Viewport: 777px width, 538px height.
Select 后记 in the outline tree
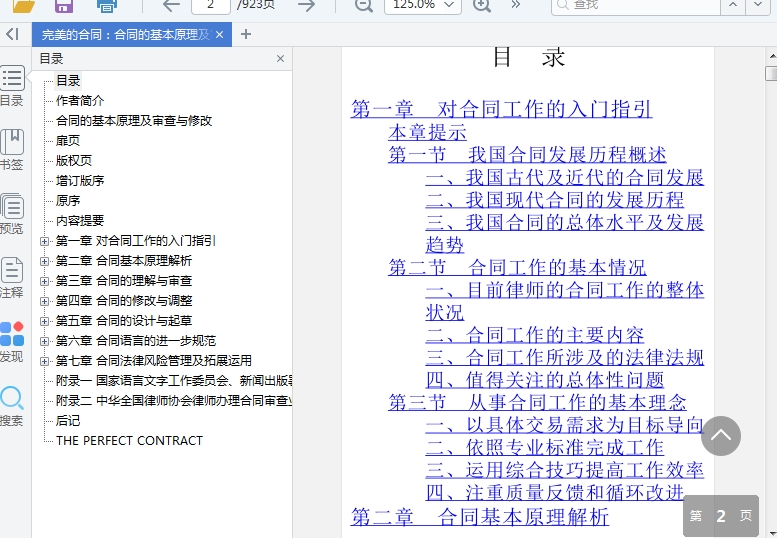pyautogui.click(x=68, y=421)
